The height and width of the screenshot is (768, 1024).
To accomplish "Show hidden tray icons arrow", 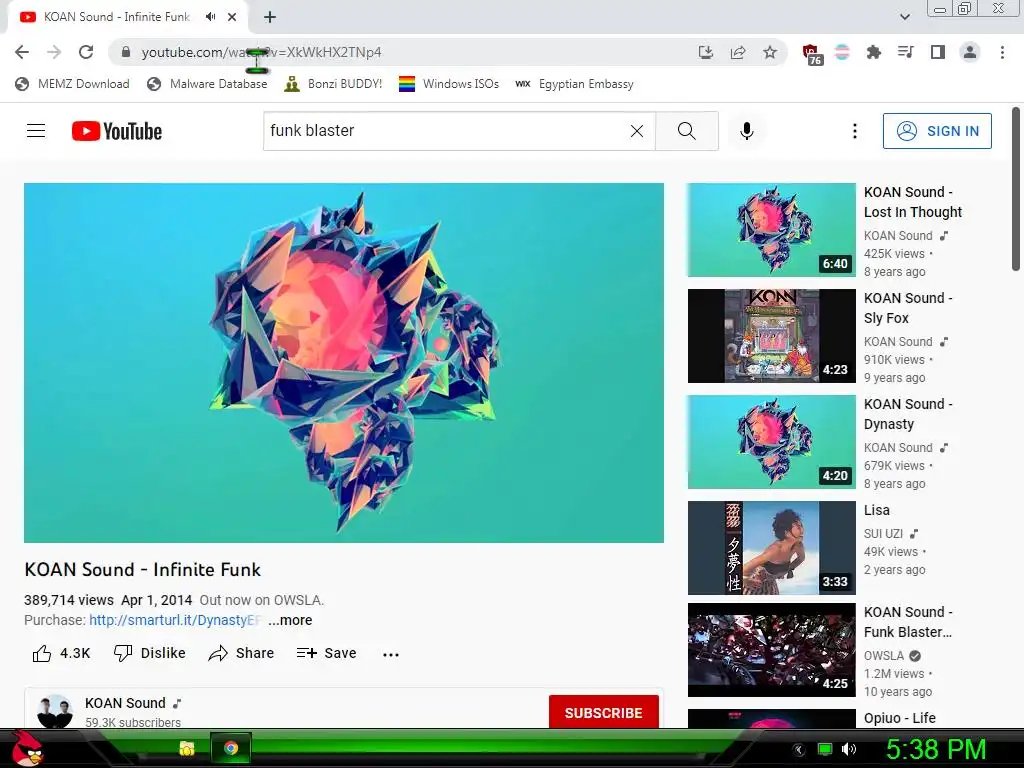I will tap(799, 750).
